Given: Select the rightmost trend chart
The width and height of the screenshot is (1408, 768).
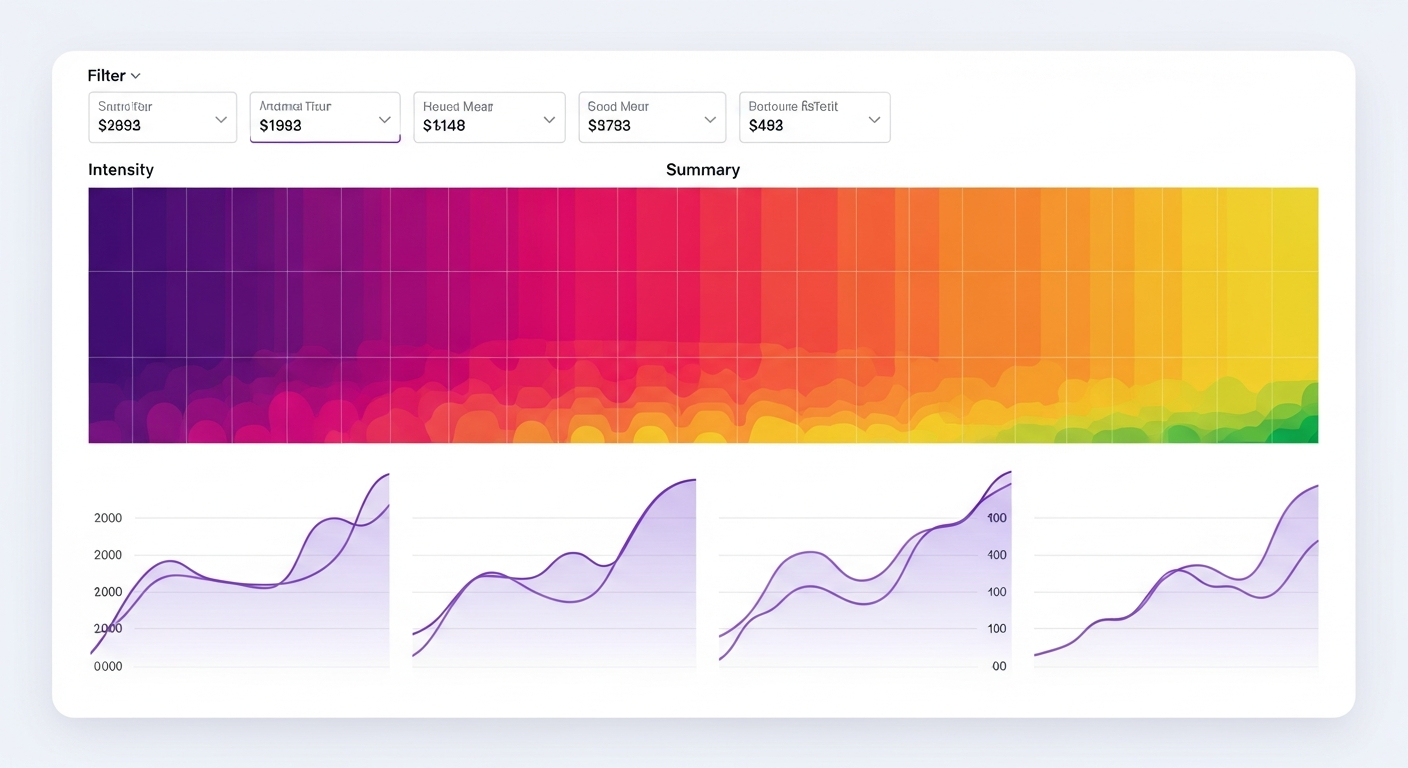Looking at the screenshot, I should tap(1180, 575).
